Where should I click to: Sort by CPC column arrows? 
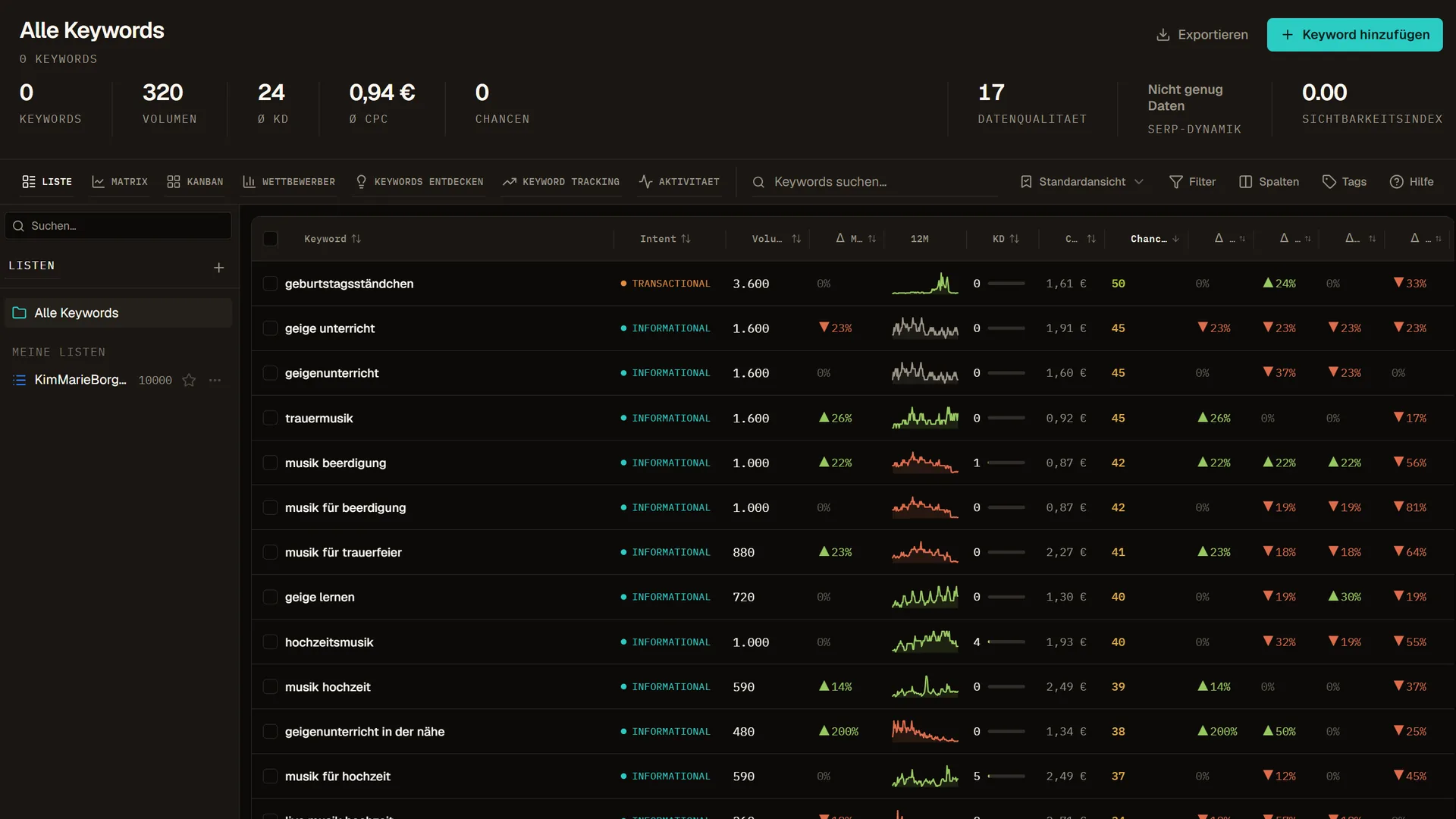pos(1091,239)
